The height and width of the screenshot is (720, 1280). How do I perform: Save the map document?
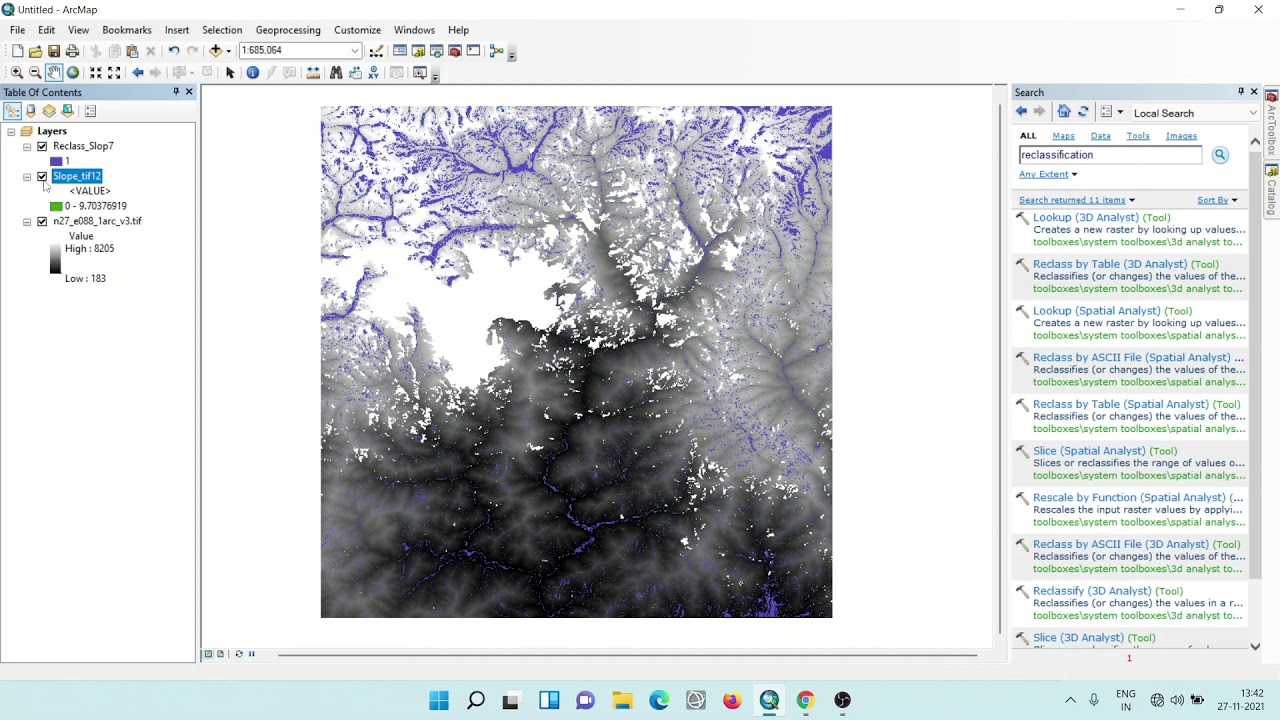(54, 51)
